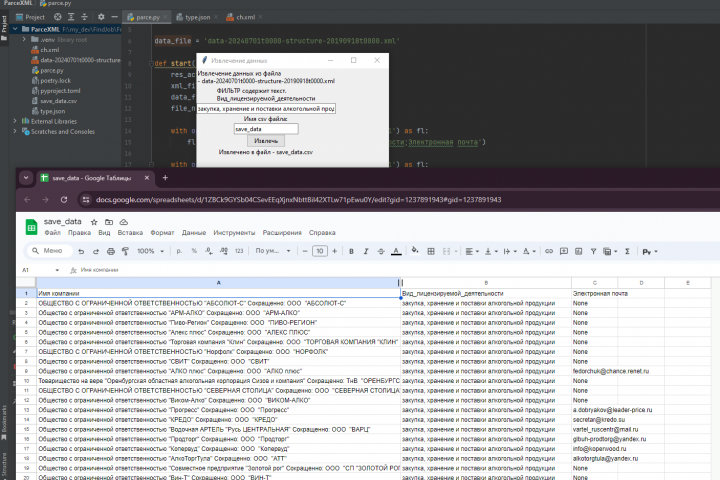720x480 pixels.
Task: Open the Вставка menu in Sheets
Action: 130,232
